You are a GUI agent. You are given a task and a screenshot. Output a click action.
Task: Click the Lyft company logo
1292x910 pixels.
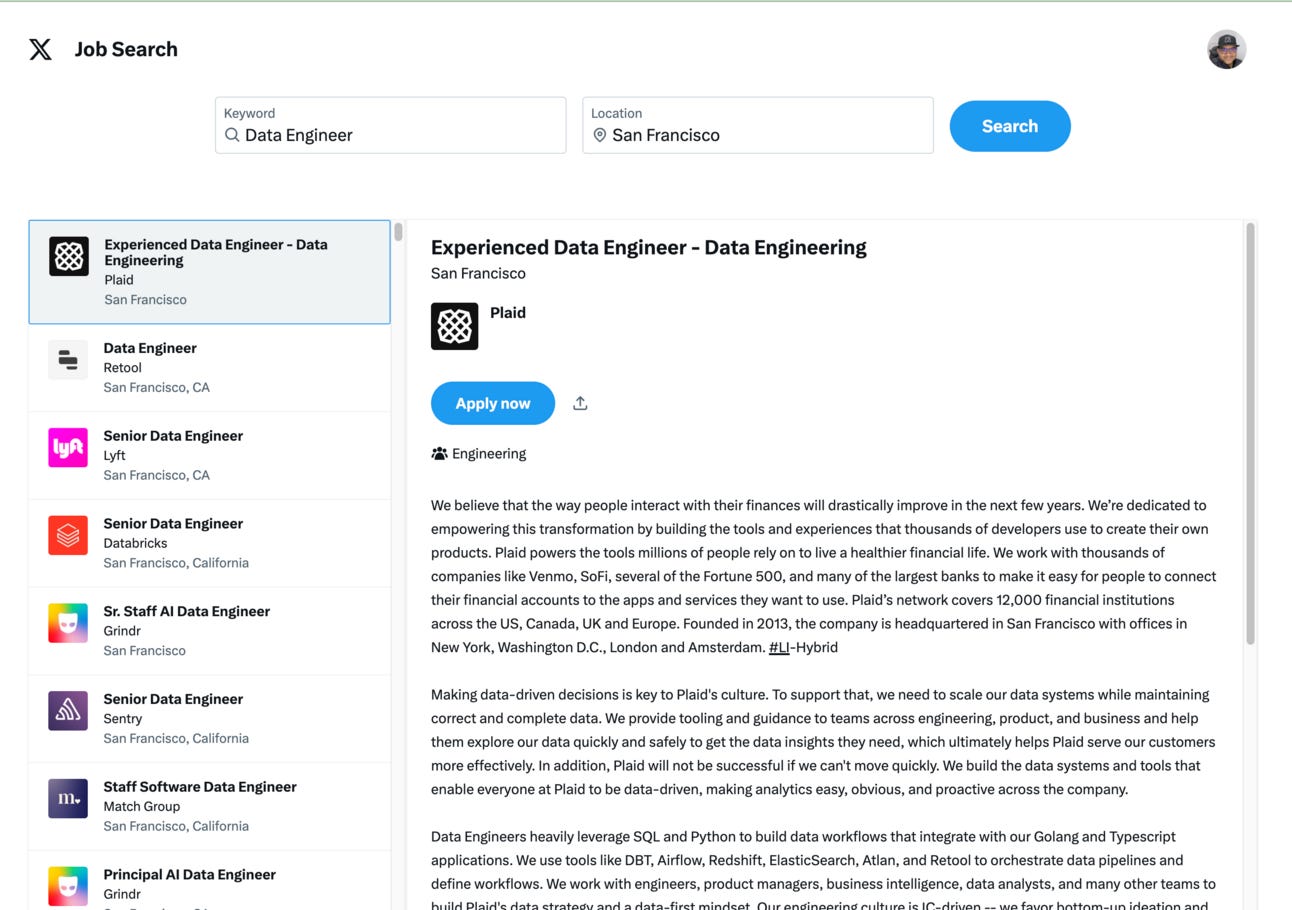coord(68,447)
